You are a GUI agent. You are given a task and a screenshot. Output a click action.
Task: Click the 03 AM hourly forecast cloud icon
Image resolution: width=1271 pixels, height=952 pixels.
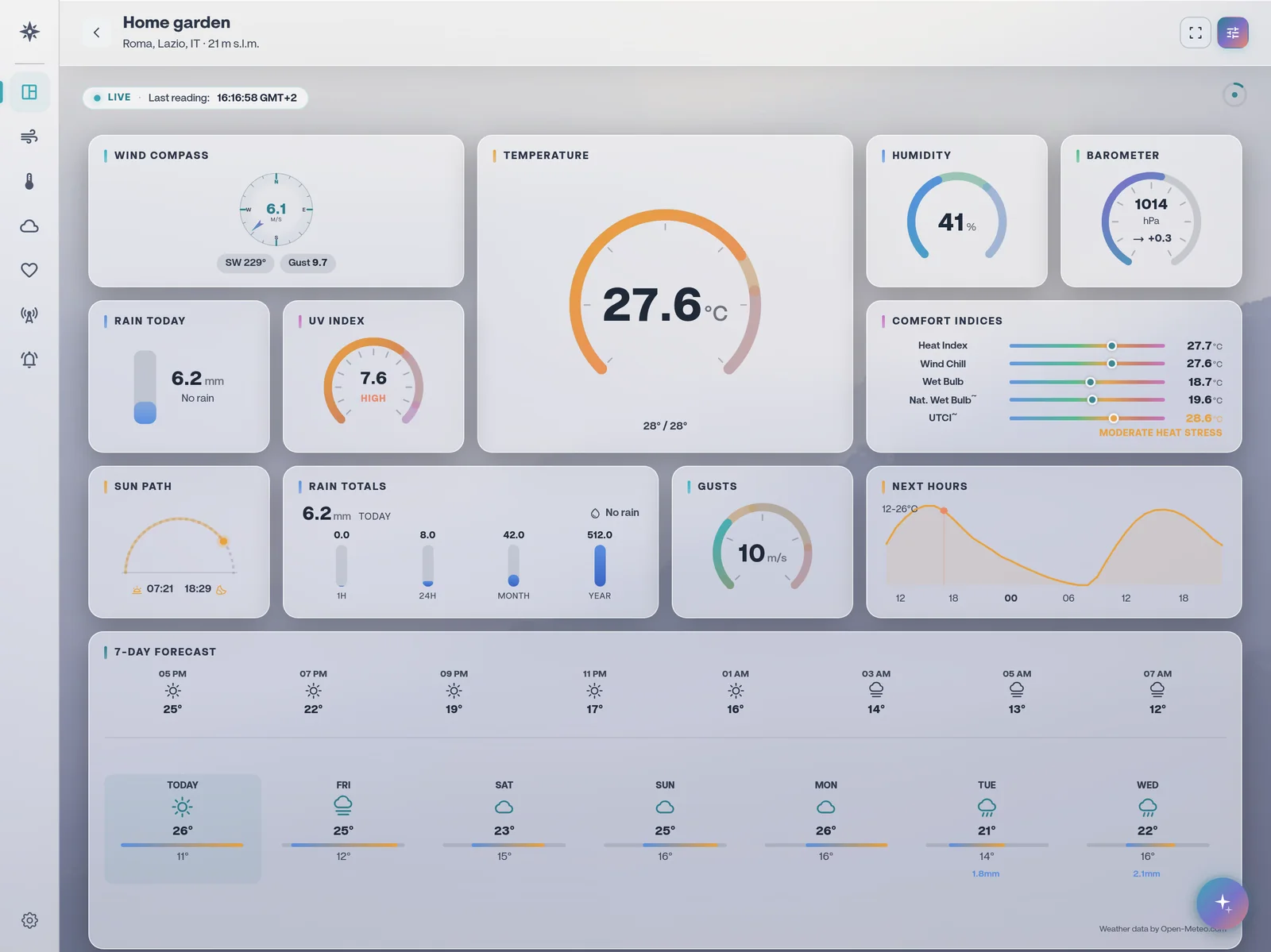pos(876,690)
